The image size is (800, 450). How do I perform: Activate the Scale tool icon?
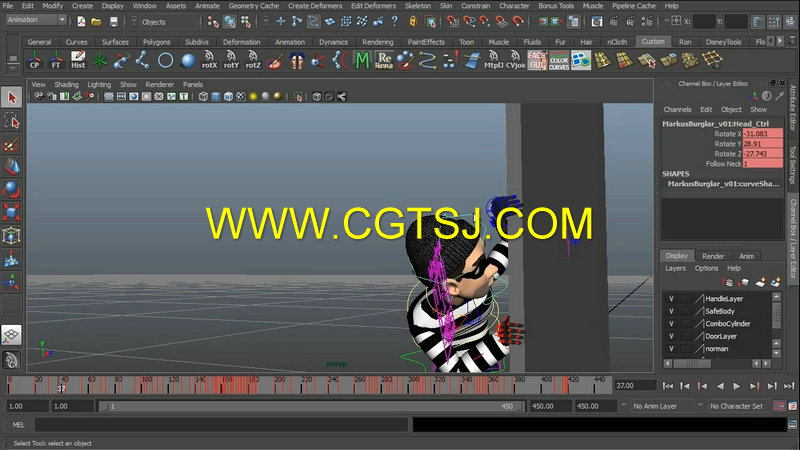point(12,212)
